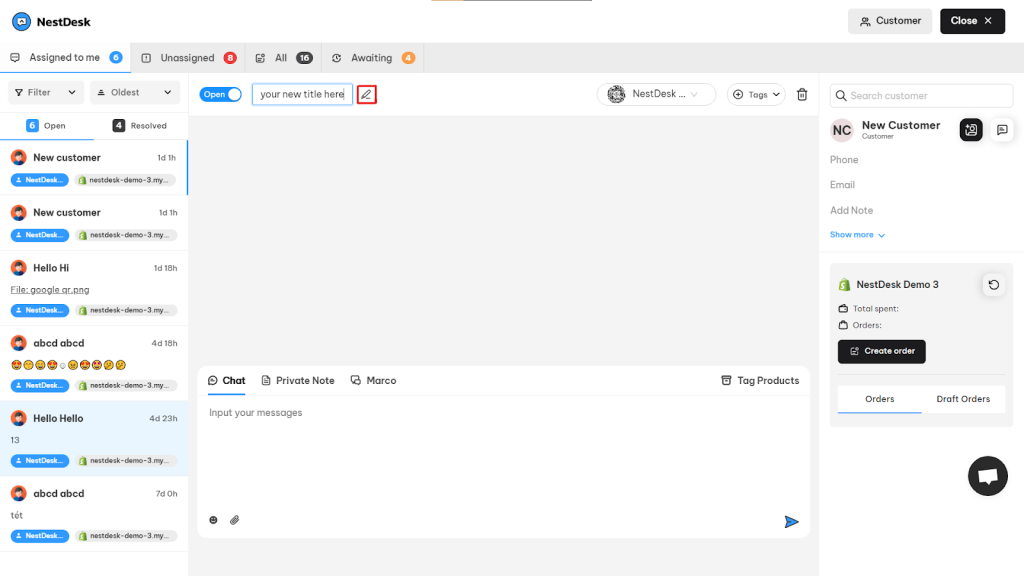Click the refresh icon for NestDesk Demo 3
This screenshot has width=1024, height=576.
pyautogui.click(x=993, y=285)
